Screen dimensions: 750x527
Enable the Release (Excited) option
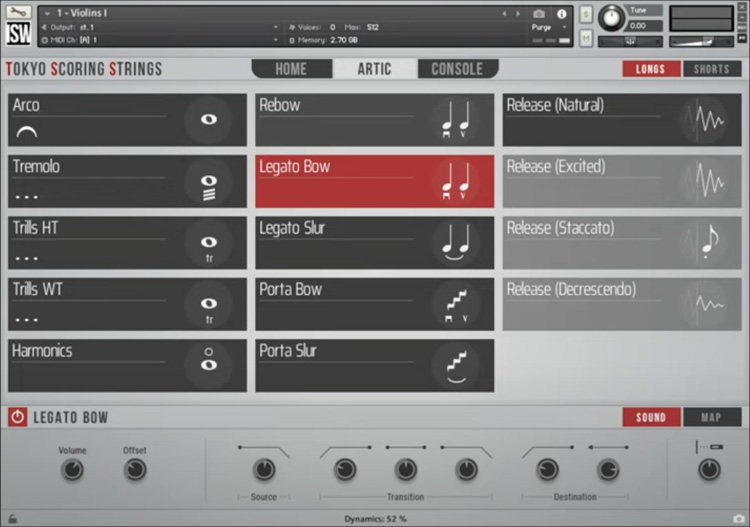(x=622, y=181)
